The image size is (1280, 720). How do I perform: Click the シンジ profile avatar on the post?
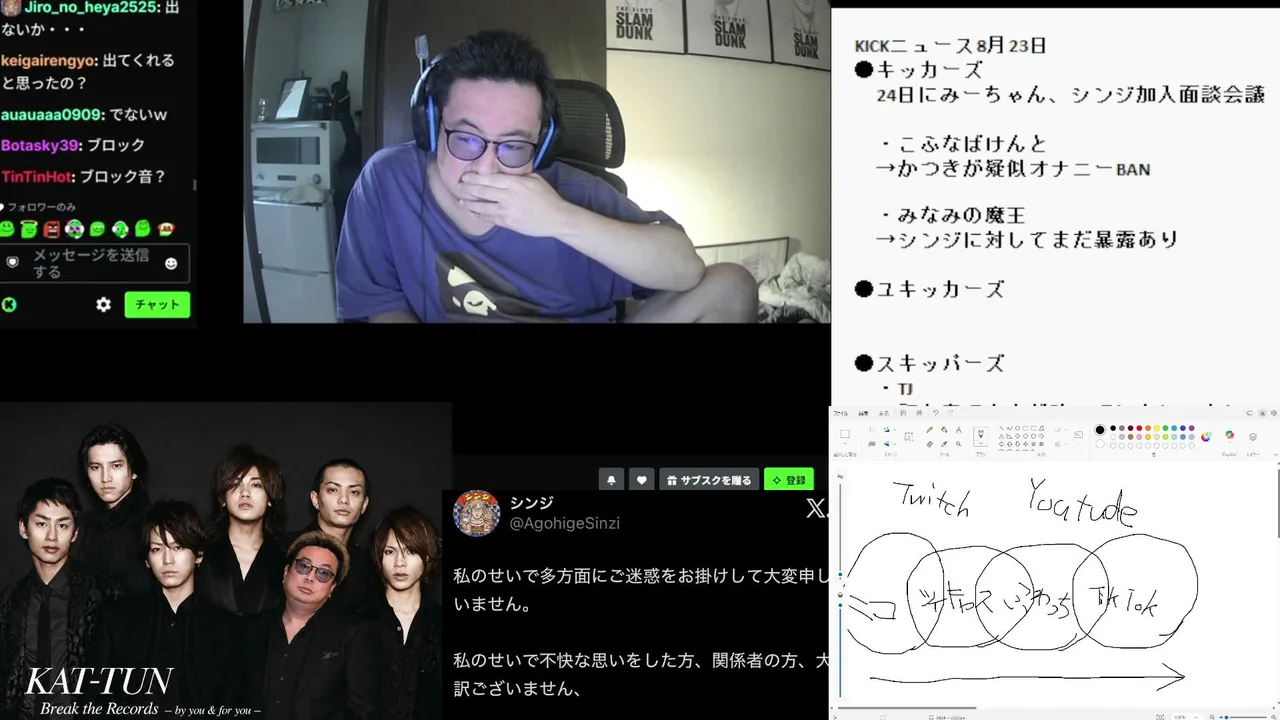point(477,513)
